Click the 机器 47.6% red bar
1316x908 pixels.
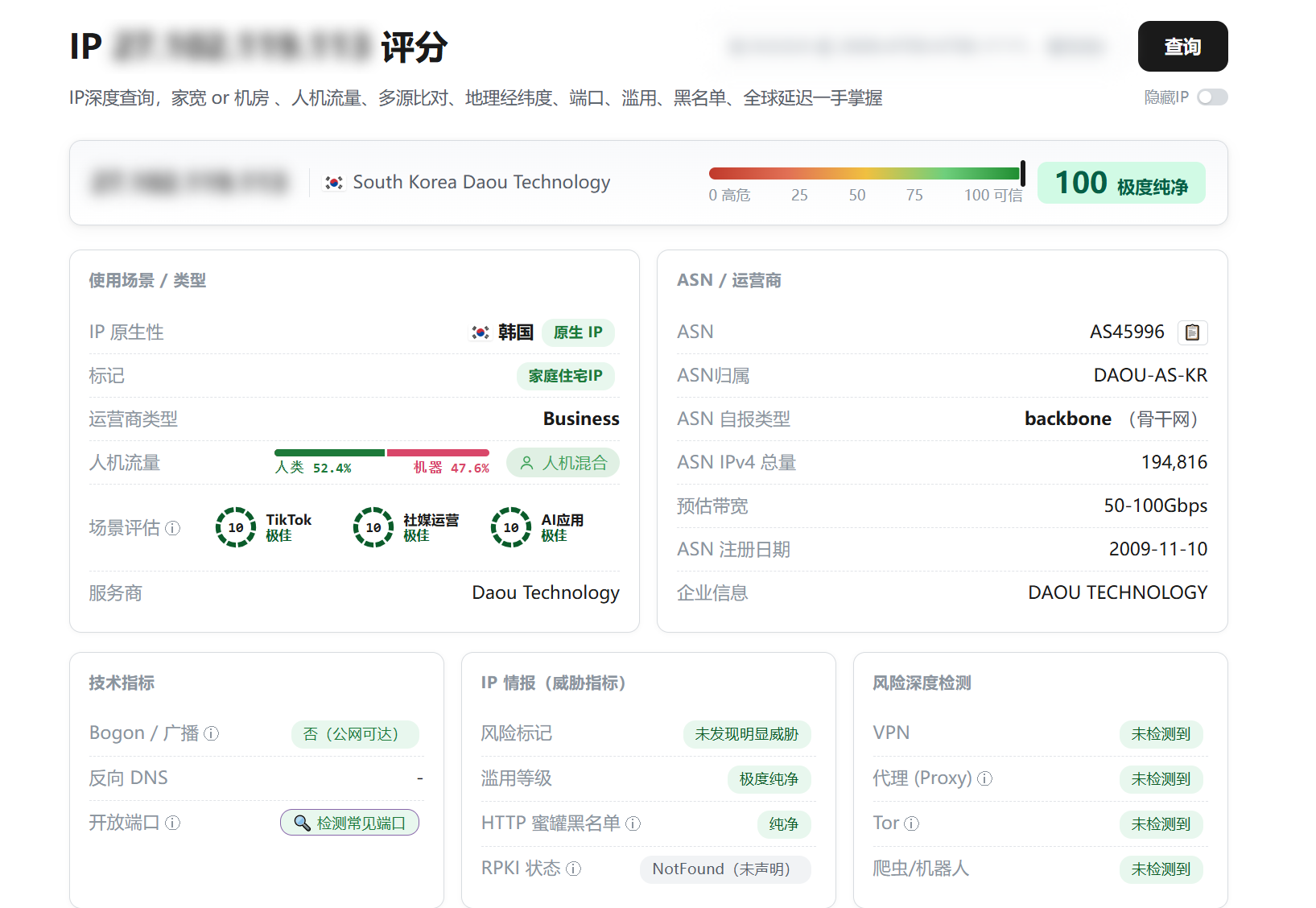pyautogui.click(x=438, y=452)
